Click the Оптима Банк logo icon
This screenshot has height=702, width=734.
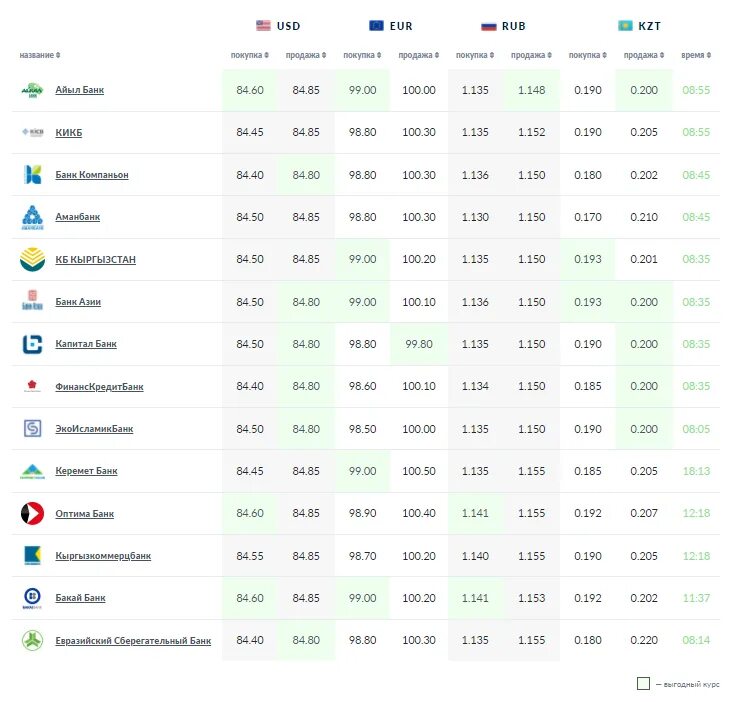pos(32,513)
